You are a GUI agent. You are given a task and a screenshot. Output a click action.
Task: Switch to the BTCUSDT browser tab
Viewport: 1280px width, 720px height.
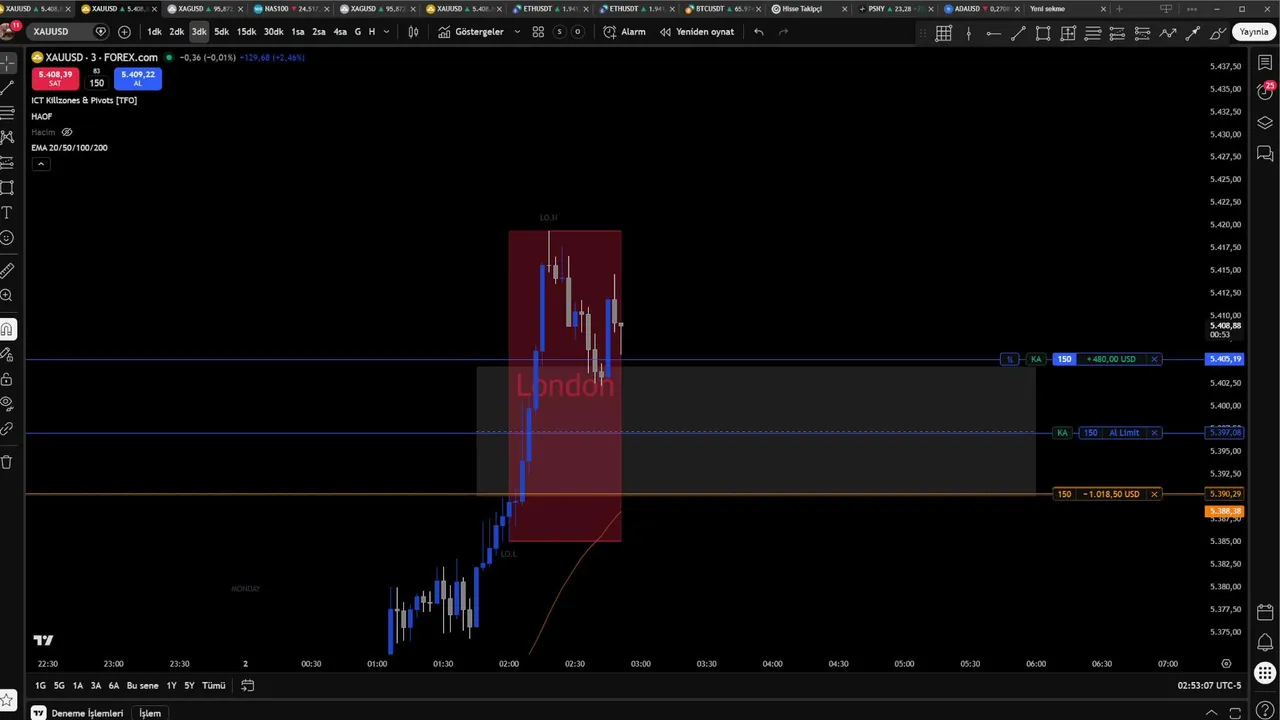(x=724, y=9)
